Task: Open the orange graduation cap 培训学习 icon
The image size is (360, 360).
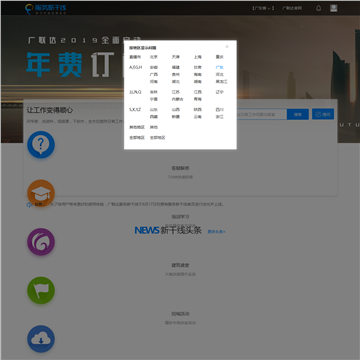Action: click(x=41, y=193)
